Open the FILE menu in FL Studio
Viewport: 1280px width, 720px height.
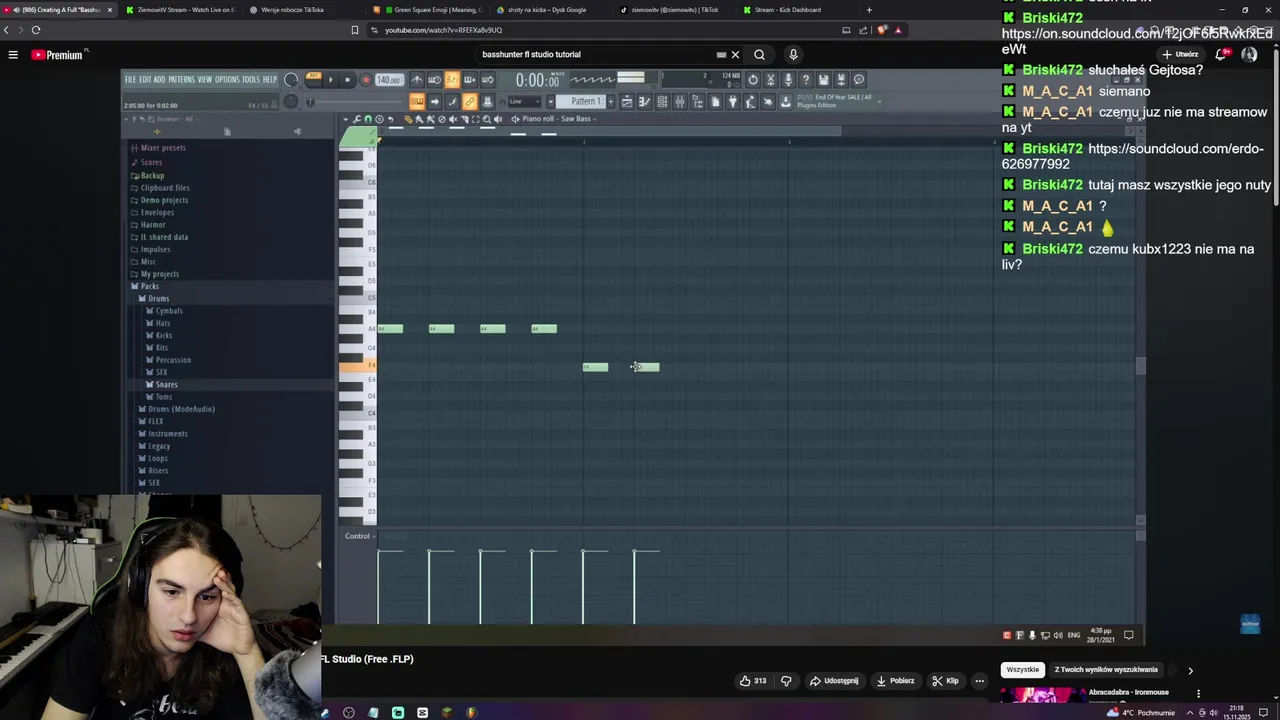(x=130, y=79)
